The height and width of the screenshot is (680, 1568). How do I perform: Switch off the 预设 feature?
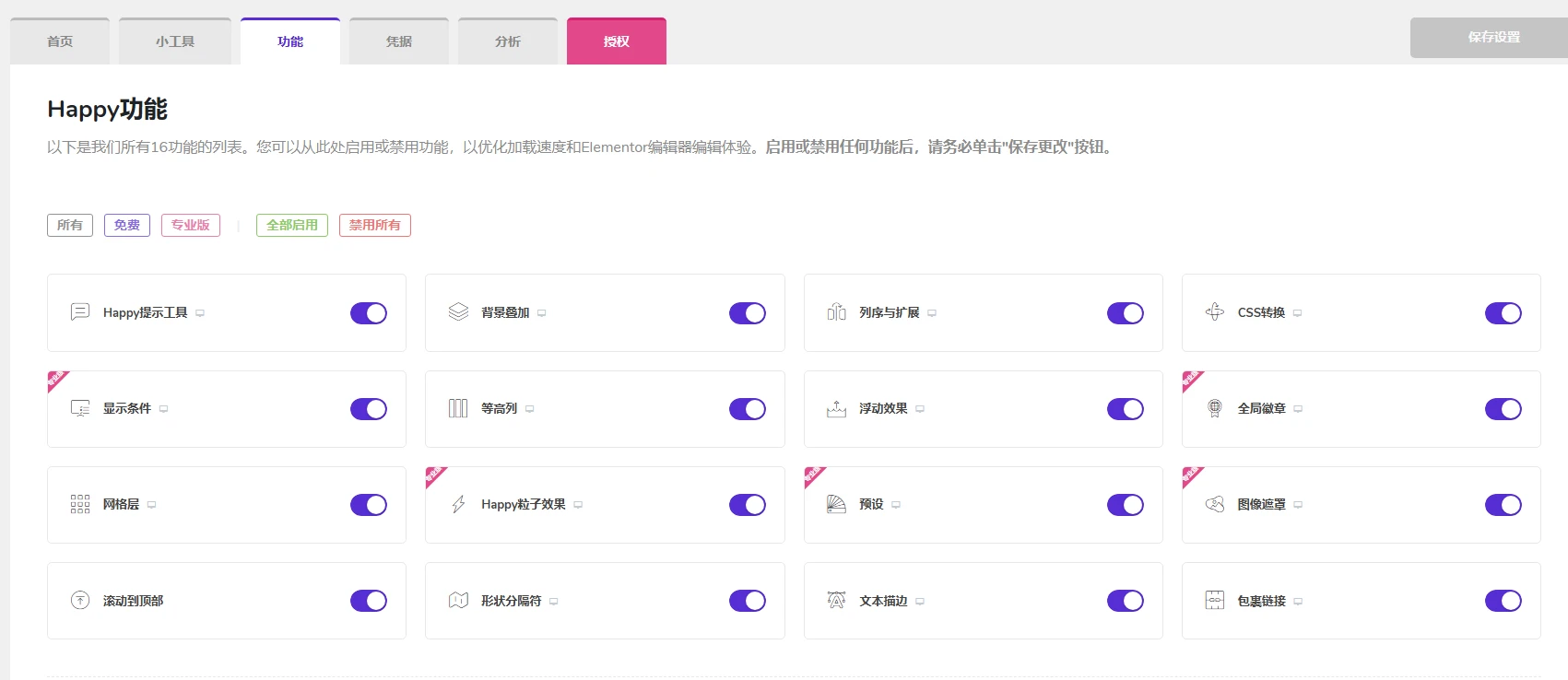(x=1126, y=505)
